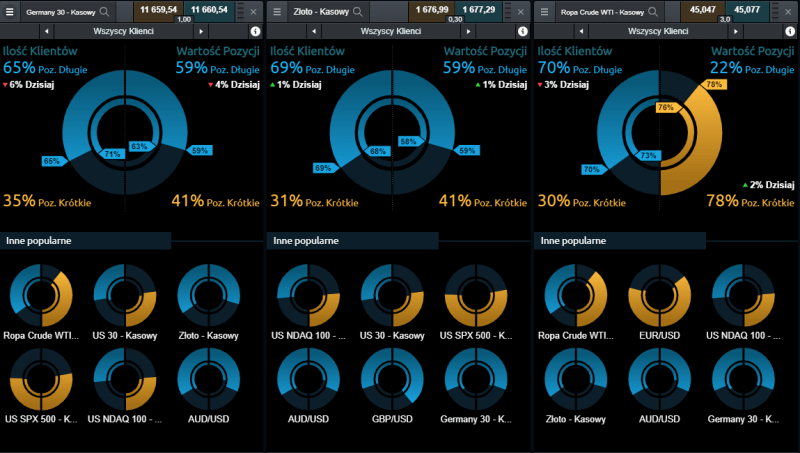Click sell price 11 659,54 for Germany 30
The image size is (800, 453).
pyautogui.click(x=157, y=9)
